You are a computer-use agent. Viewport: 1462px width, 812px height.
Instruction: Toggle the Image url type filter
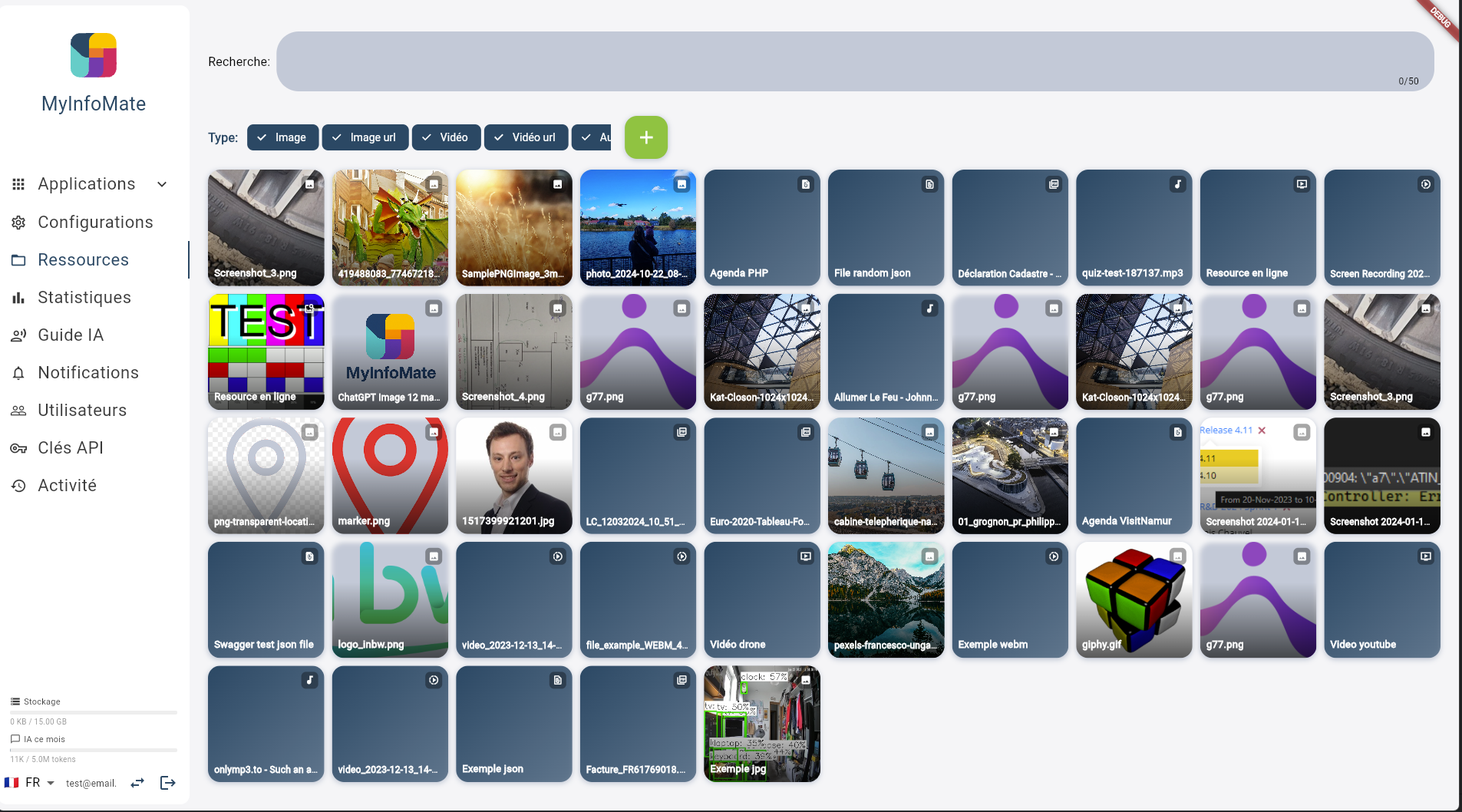(x=365, y=137)
